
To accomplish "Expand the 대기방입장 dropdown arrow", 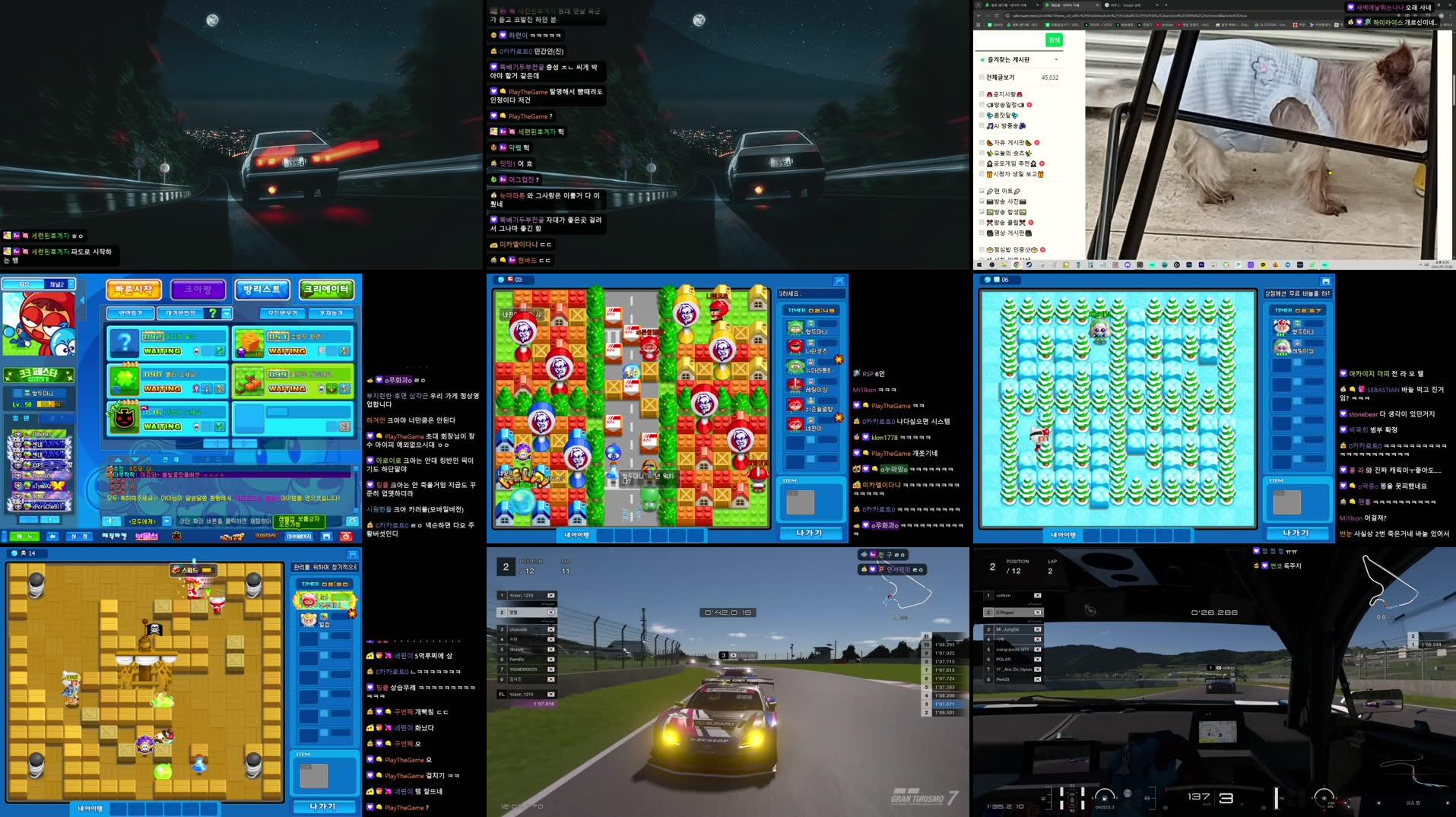I will click(x=227, y=313).
